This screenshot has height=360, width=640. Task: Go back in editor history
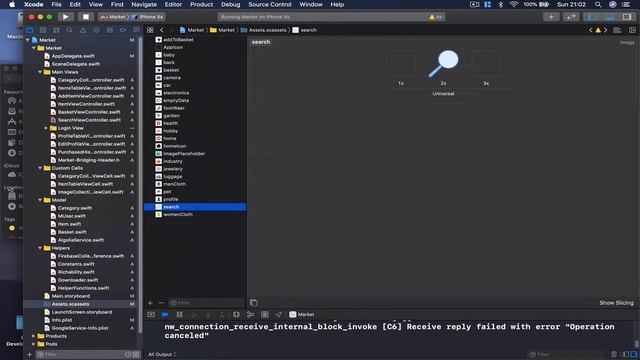(x=162, y=30)
